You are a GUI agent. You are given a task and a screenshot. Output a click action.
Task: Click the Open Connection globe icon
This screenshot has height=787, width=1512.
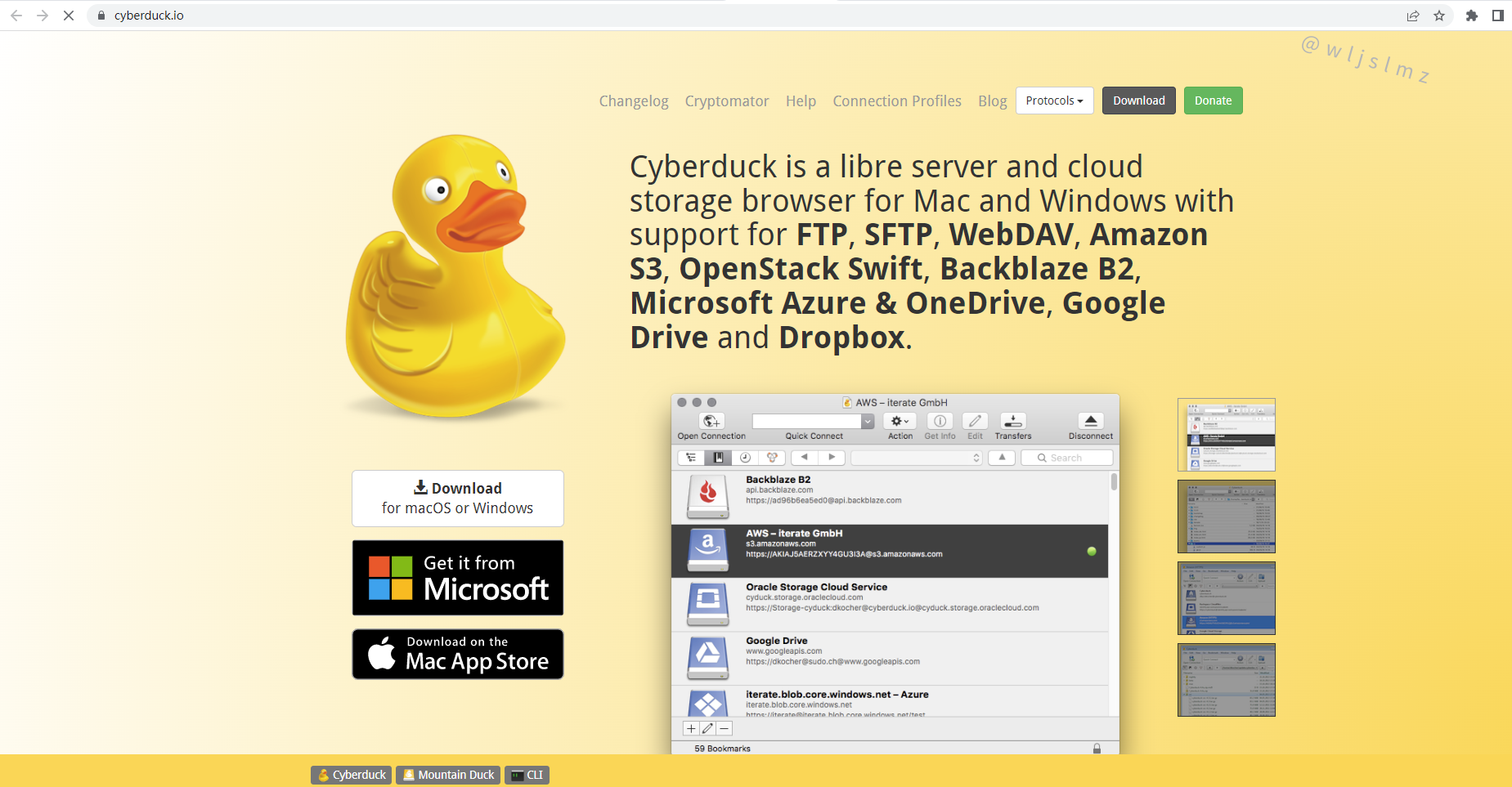pos(711,421)
